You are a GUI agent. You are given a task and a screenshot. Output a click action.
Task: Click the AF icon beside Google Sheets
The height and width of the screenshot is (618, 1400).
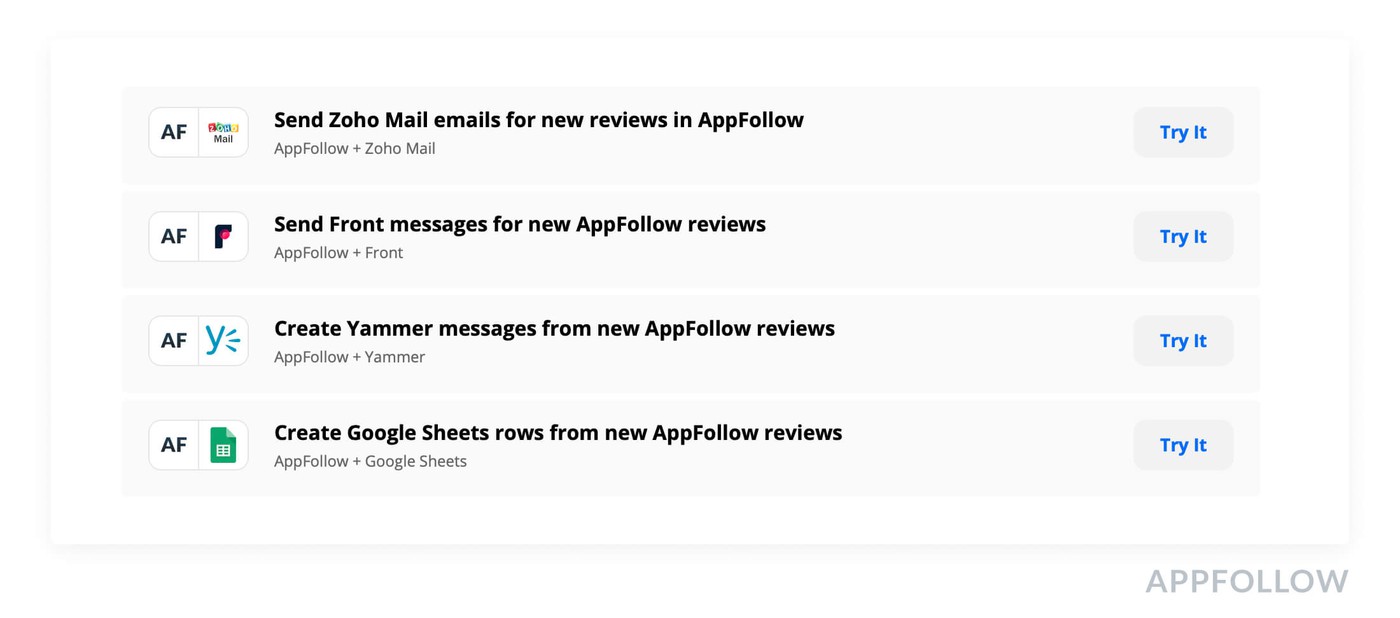(174, 445)
